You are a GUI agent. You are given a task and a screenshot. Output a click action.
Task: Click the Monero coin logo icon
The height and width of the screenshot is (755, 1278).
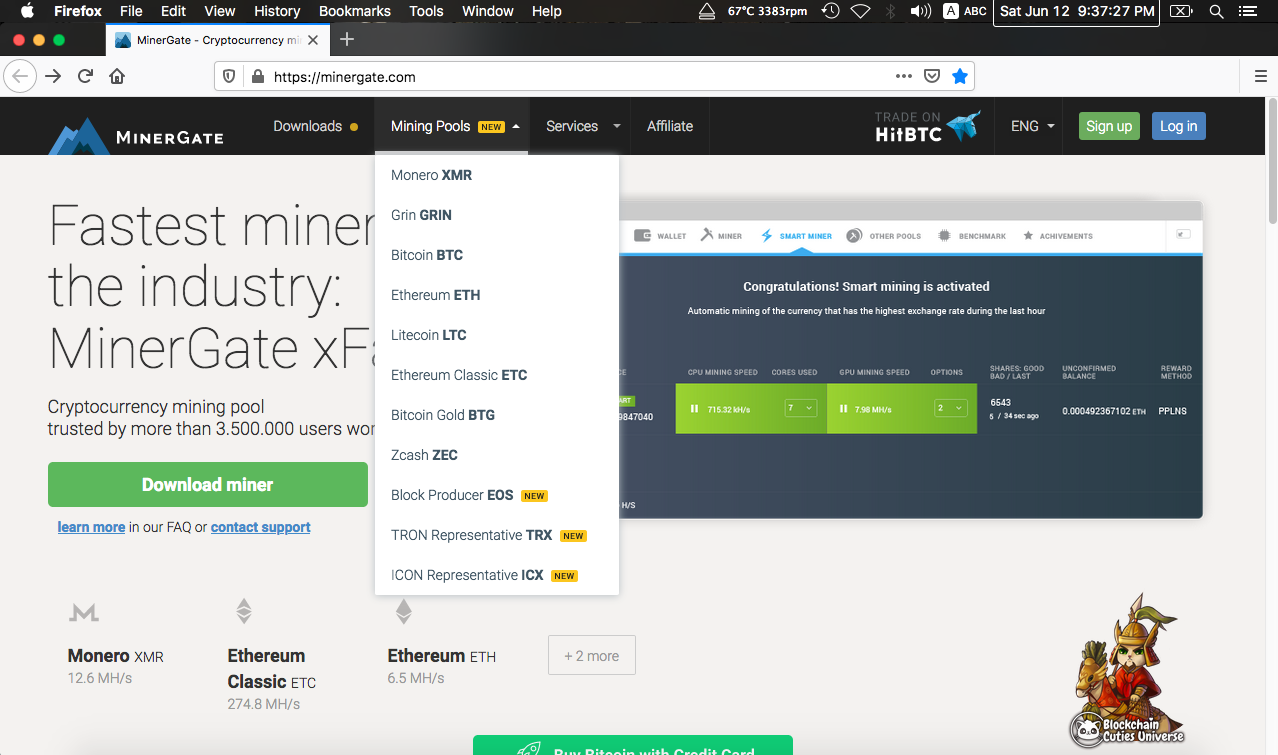tap(84, 612)
